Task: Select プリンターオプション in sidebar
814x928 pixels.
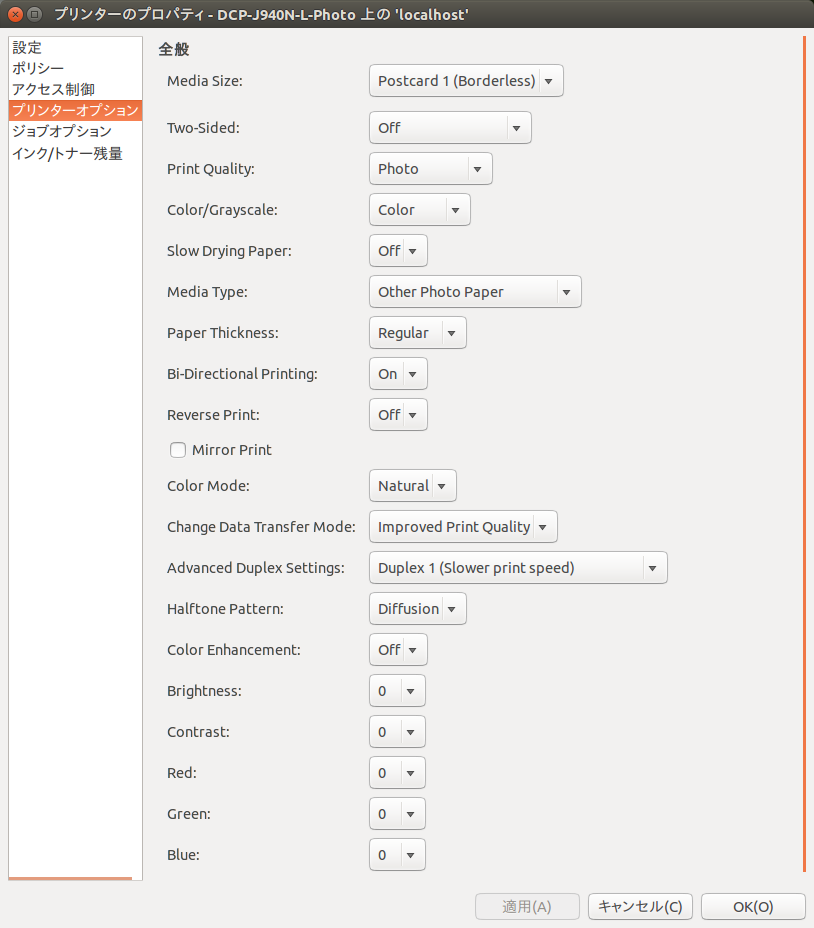Action: 75,110
